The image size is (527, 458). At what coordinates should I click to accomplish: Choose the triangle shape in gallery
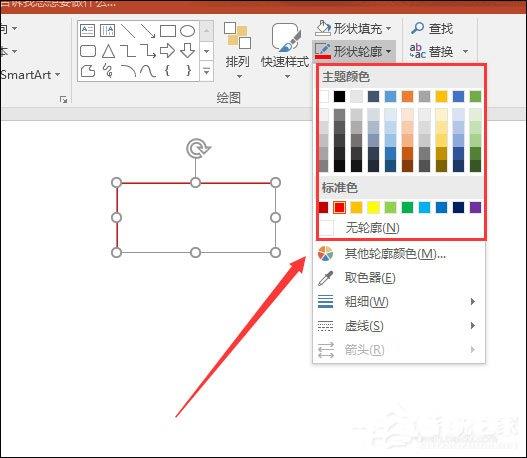point(108,51)
